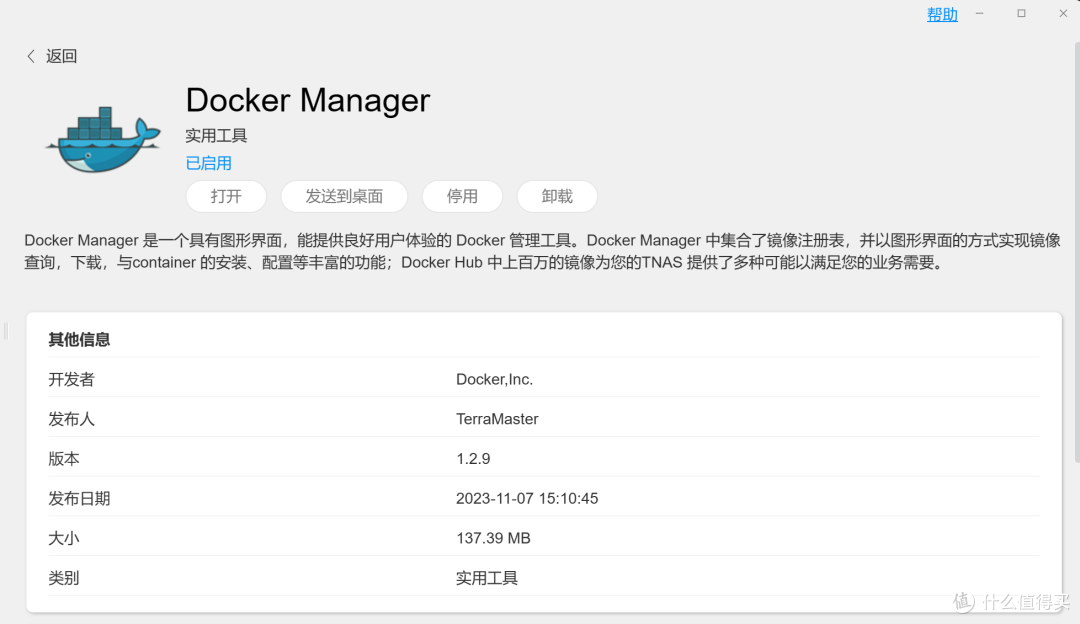This screenshot has width=1080, height=624.
Task: Minimize the window
Action: coord(979,14)
